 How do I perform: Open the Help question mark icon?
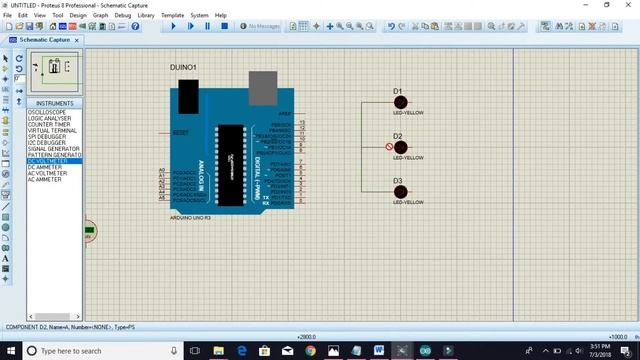(x=135, y=26)
